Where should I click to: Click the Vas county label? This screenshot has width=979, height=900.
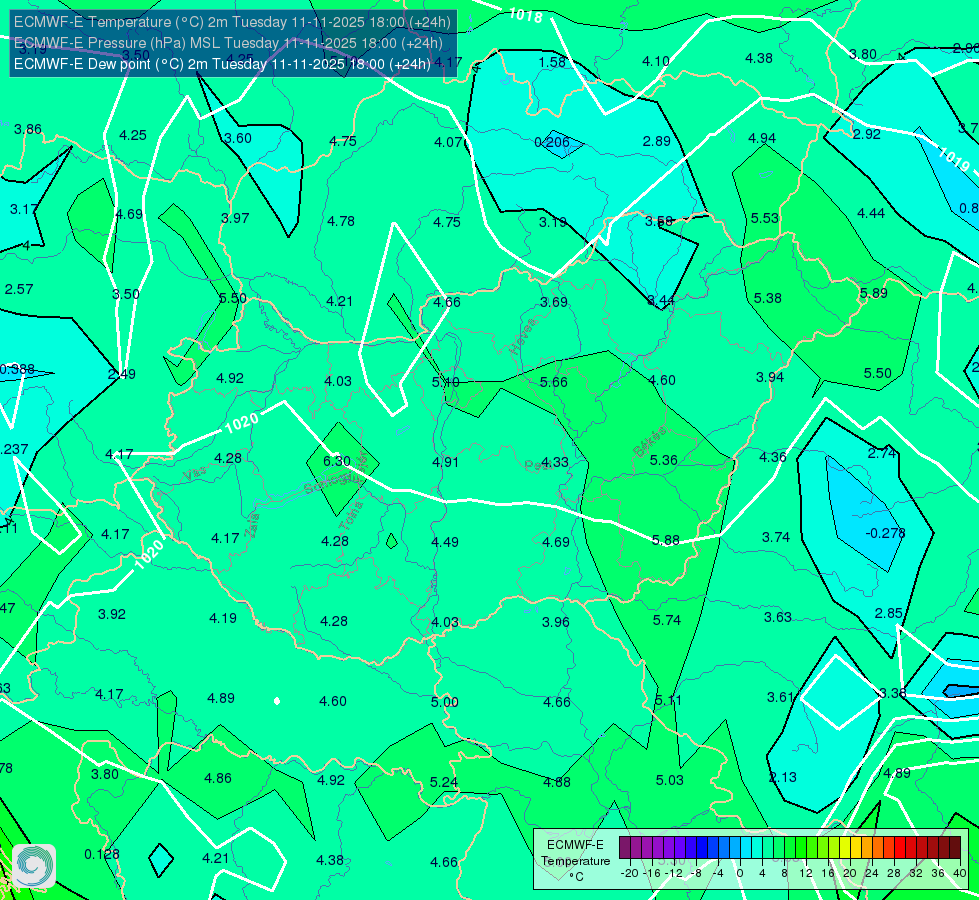click(194, 475)
